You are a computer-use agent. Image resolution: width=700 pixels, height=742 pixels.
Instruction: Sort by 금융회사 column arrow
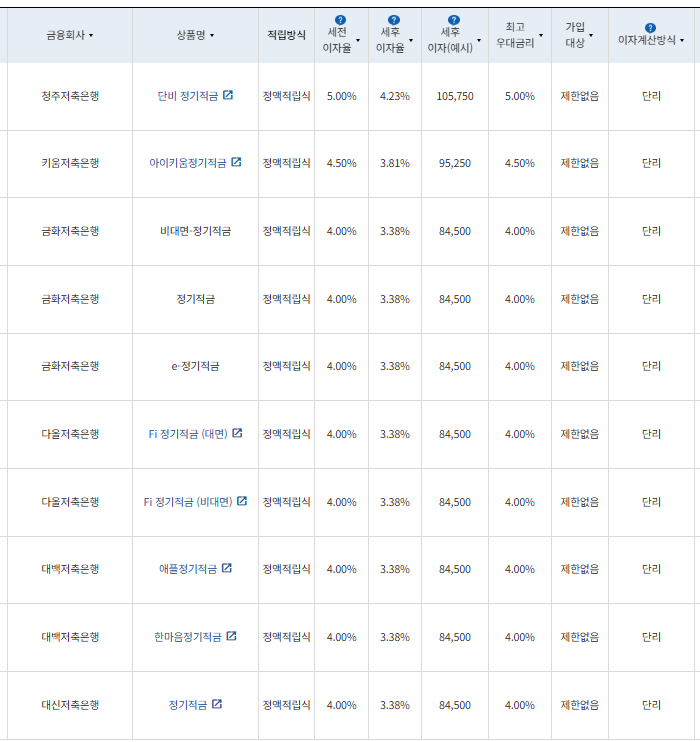(x=91, y=35)
